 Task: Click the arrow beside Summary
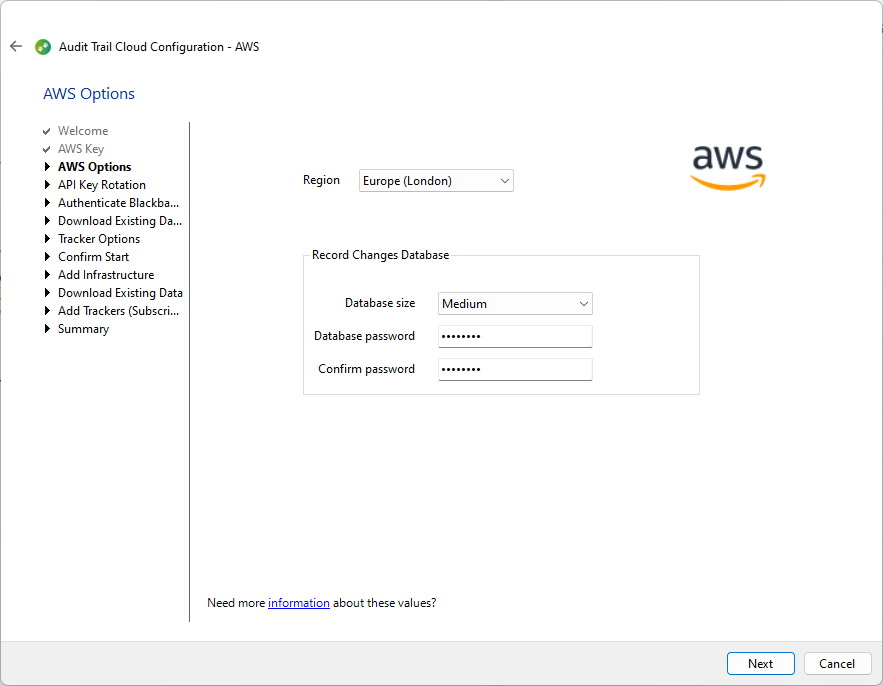pyautogui.click(x=47, y=328)
